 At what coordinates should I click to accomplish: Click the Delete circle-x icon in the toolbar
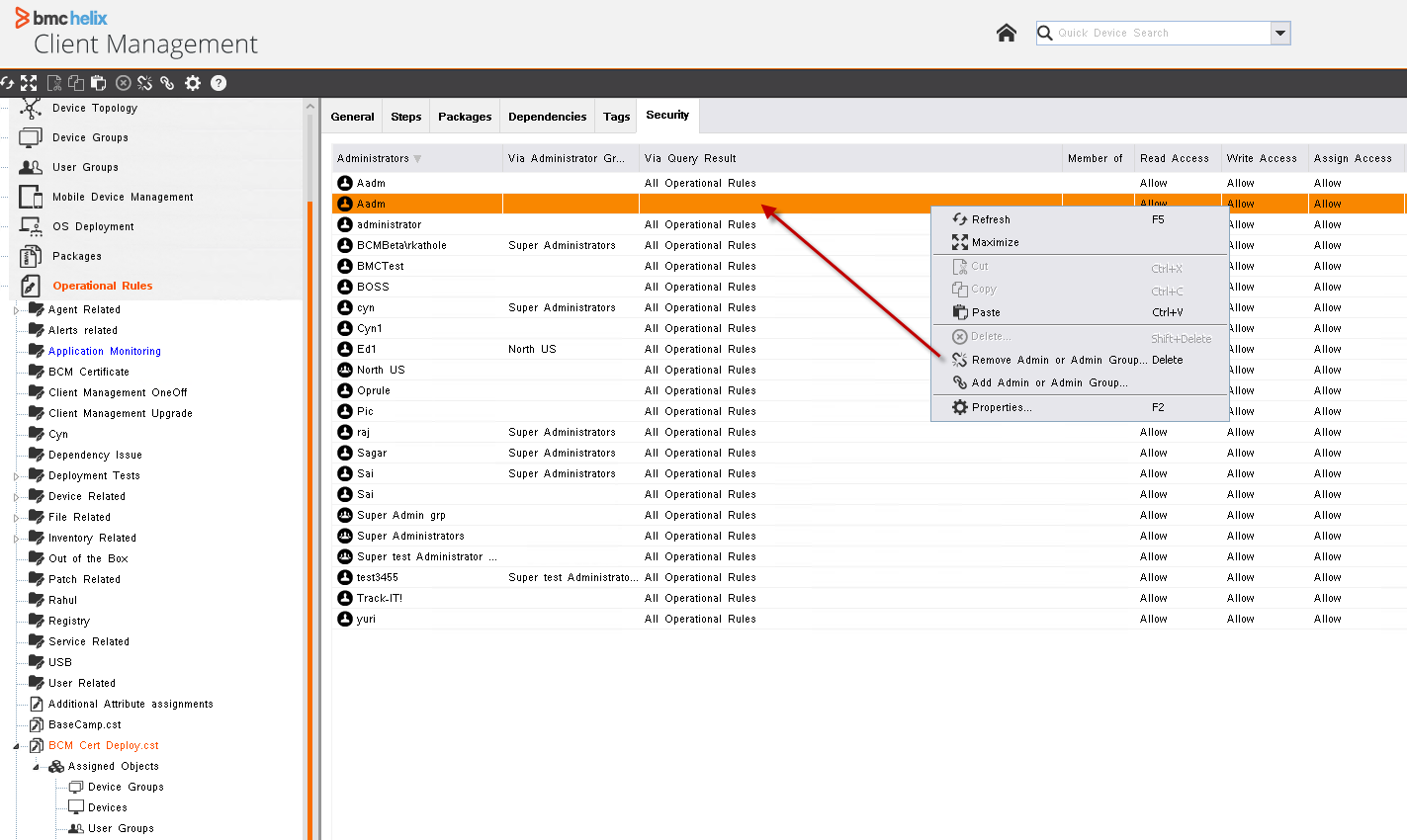(124, 83)
